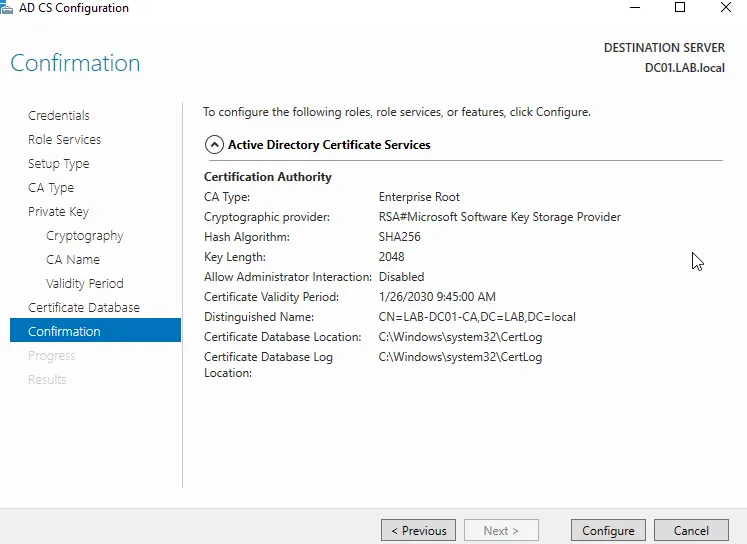
Task: Select Setup Type step
Action: 59,164
